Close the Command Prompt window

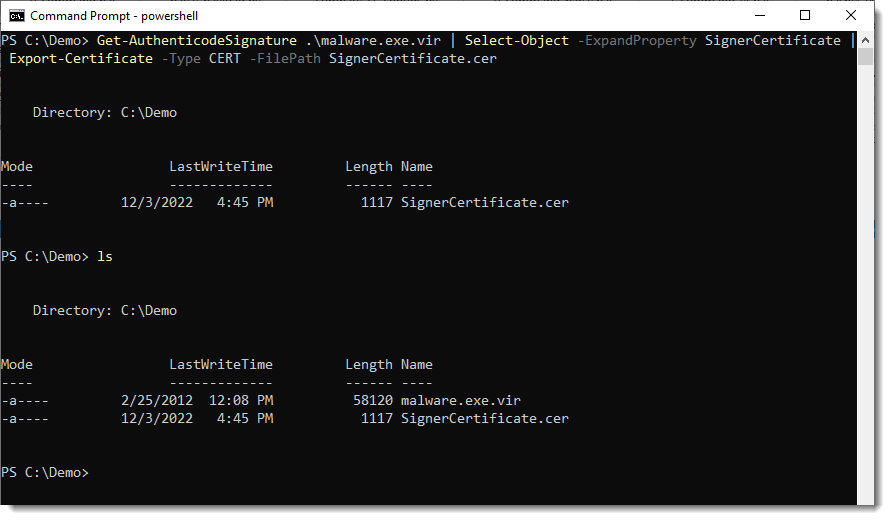tap(851, 16)
